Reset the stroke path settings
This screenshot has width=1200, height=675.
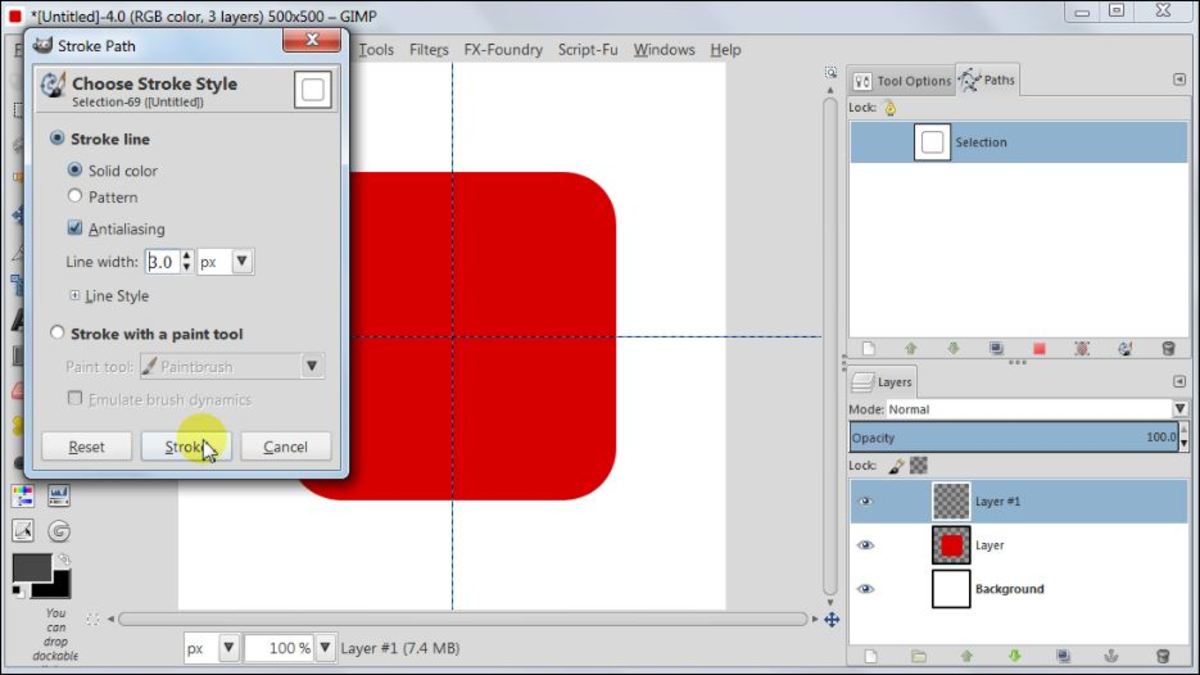pos(86,446)
